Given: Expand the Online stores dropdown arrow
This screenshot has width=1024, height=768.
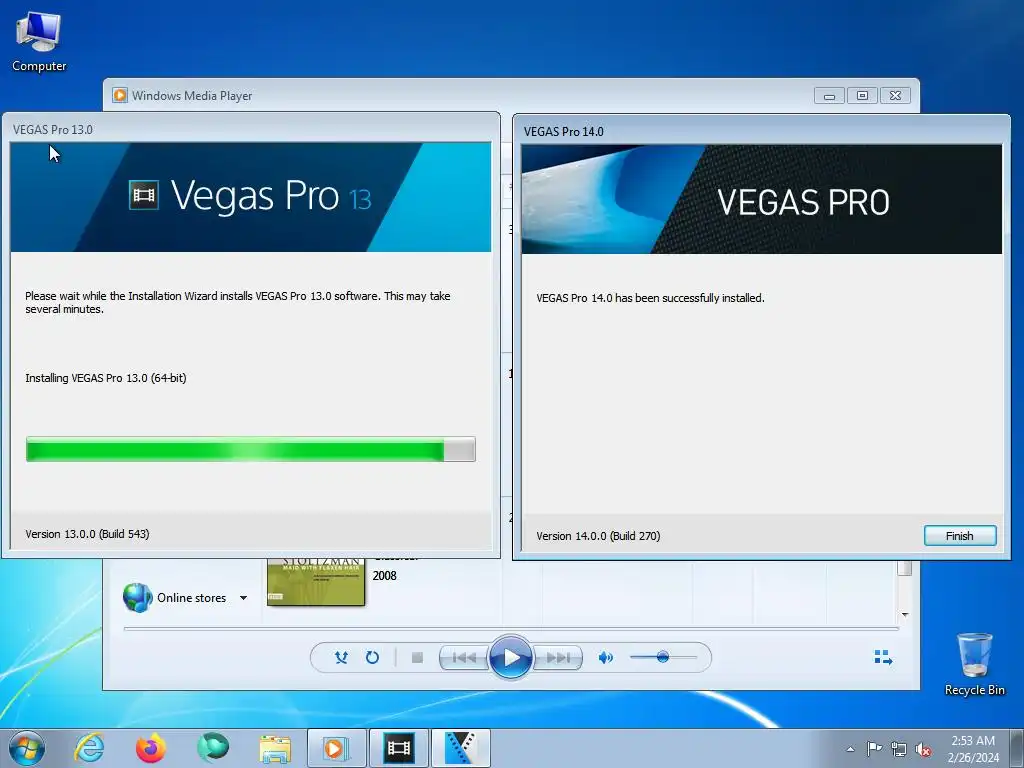Looking at the screenshot, I should (244, 598).
